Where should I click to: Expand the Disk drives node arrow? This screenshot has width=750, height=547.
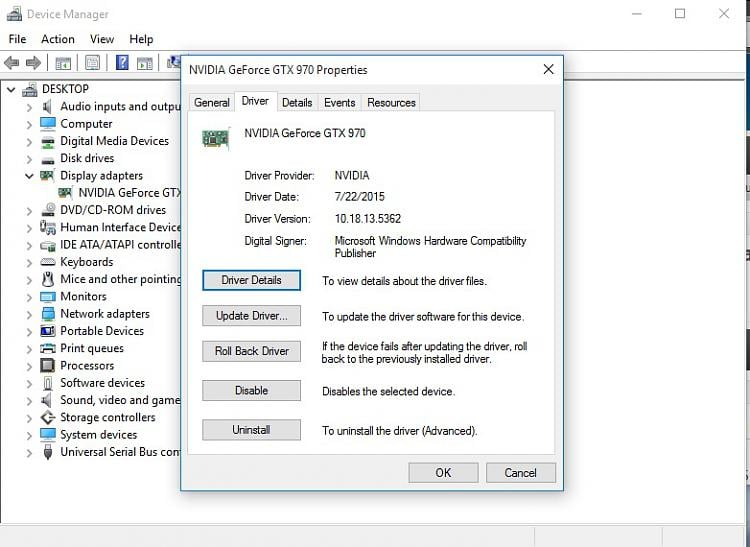pos(29,159)
